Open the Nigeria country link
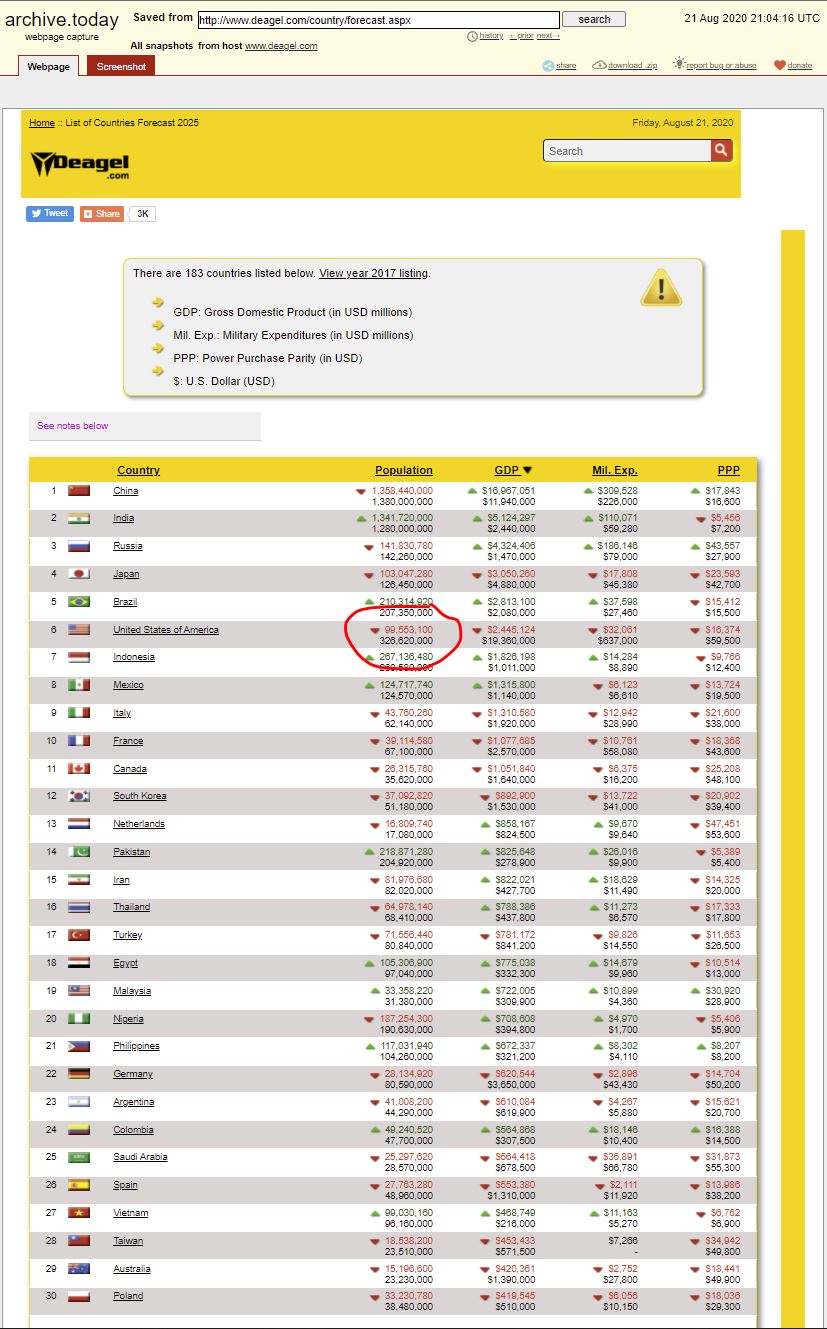The height and width of the screenshot is (1329, 827). (x=128, y=1019)
